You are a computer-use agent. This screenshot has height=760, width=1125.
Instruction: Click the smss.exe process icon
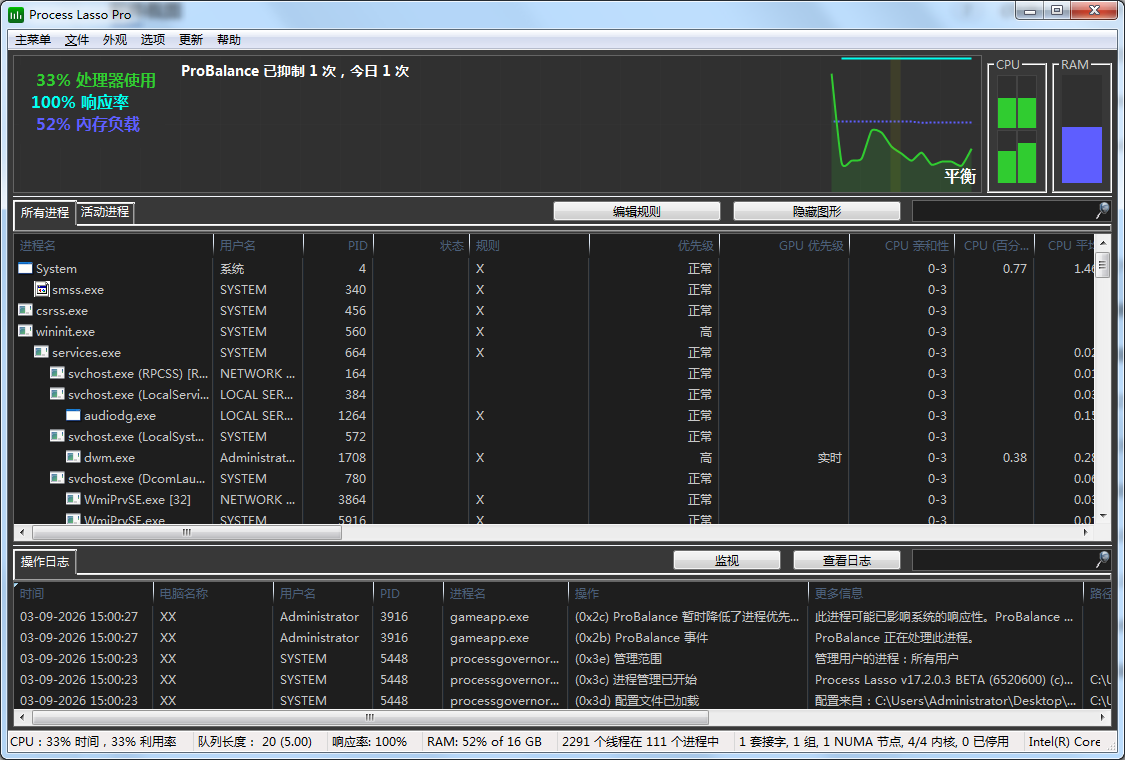42,290
